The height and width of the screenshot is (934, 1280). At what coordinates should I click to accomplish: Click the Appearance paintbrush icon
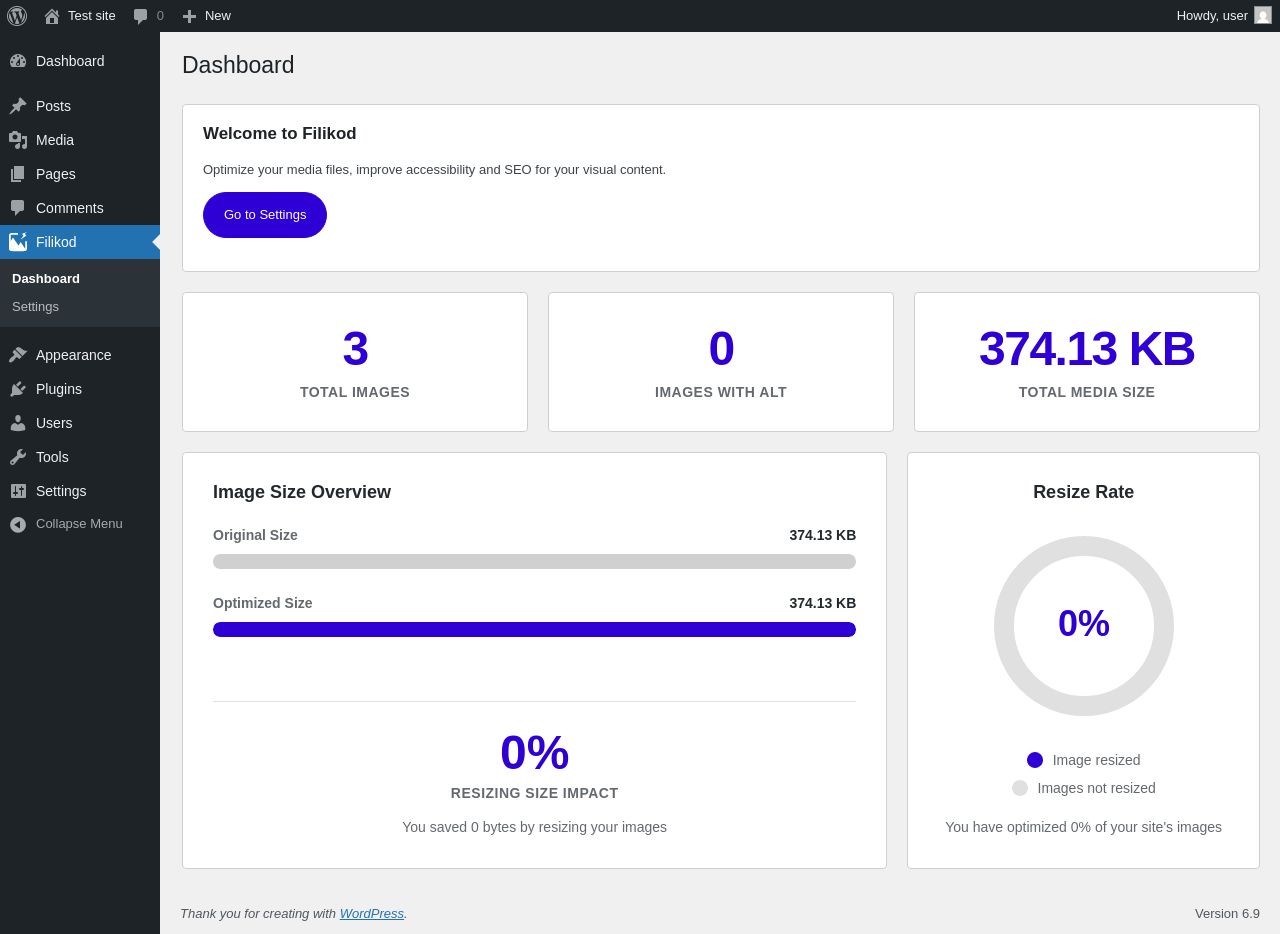point(18,355)
